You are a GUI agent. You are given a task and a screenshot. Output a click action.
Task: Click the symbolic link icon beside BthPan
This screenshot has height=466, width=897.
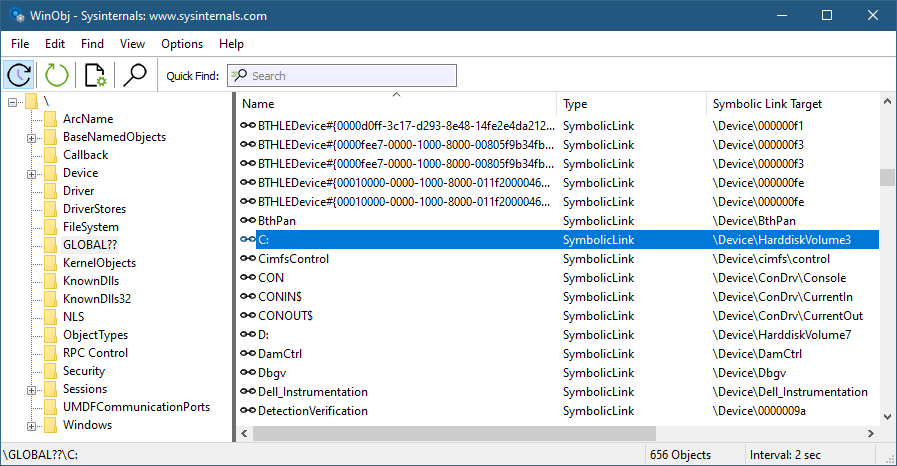point(249,221)
